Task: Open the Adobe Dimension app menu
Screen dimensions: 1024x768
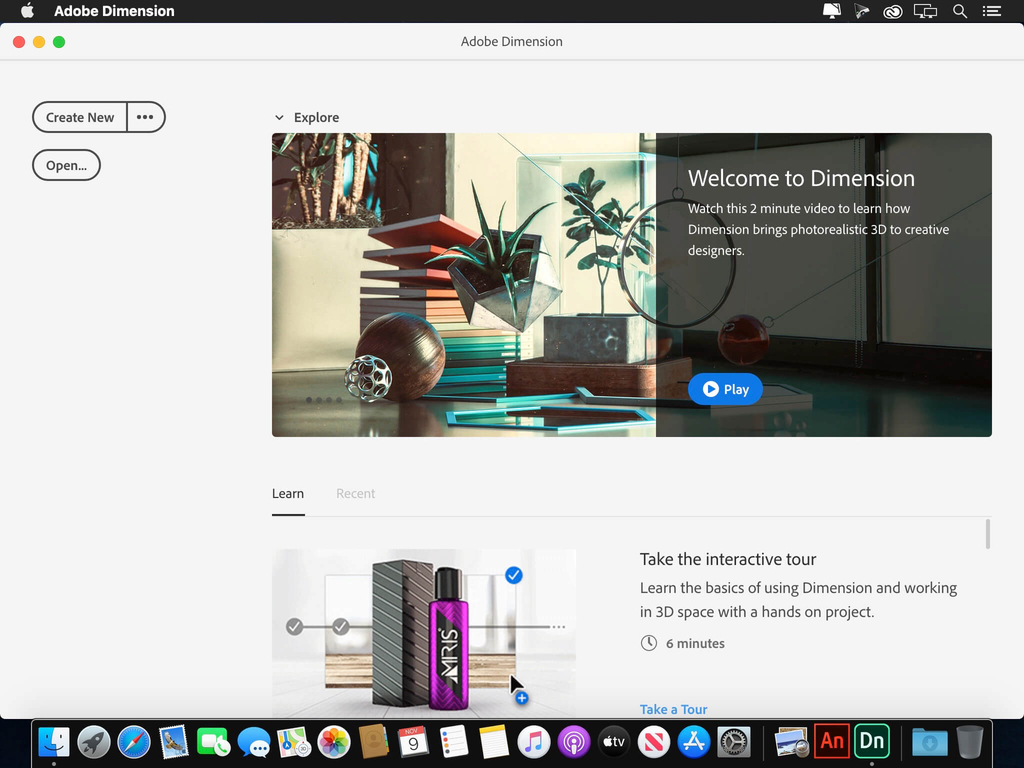Action: pyautogui.click(x=114, y=11)
